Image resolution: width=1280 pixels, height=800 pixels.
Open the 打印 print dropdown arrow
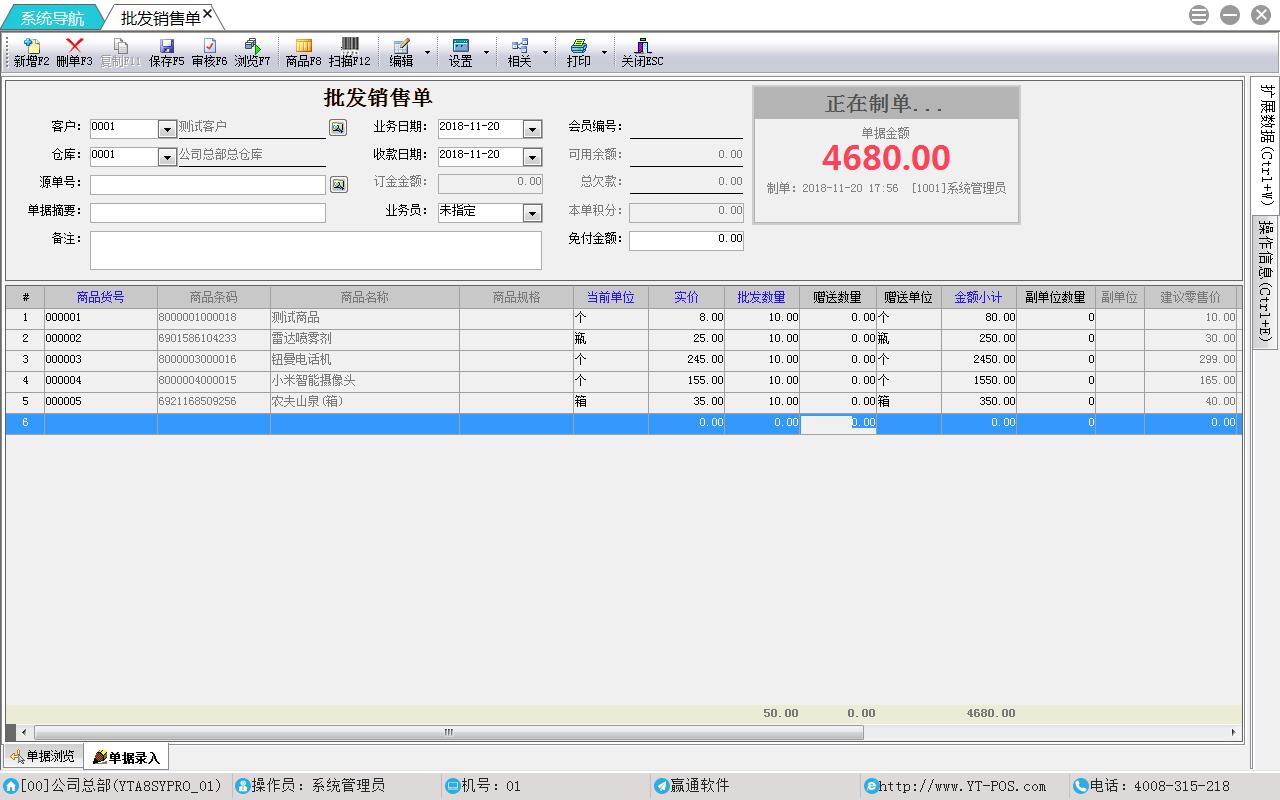tap(604, 52)
